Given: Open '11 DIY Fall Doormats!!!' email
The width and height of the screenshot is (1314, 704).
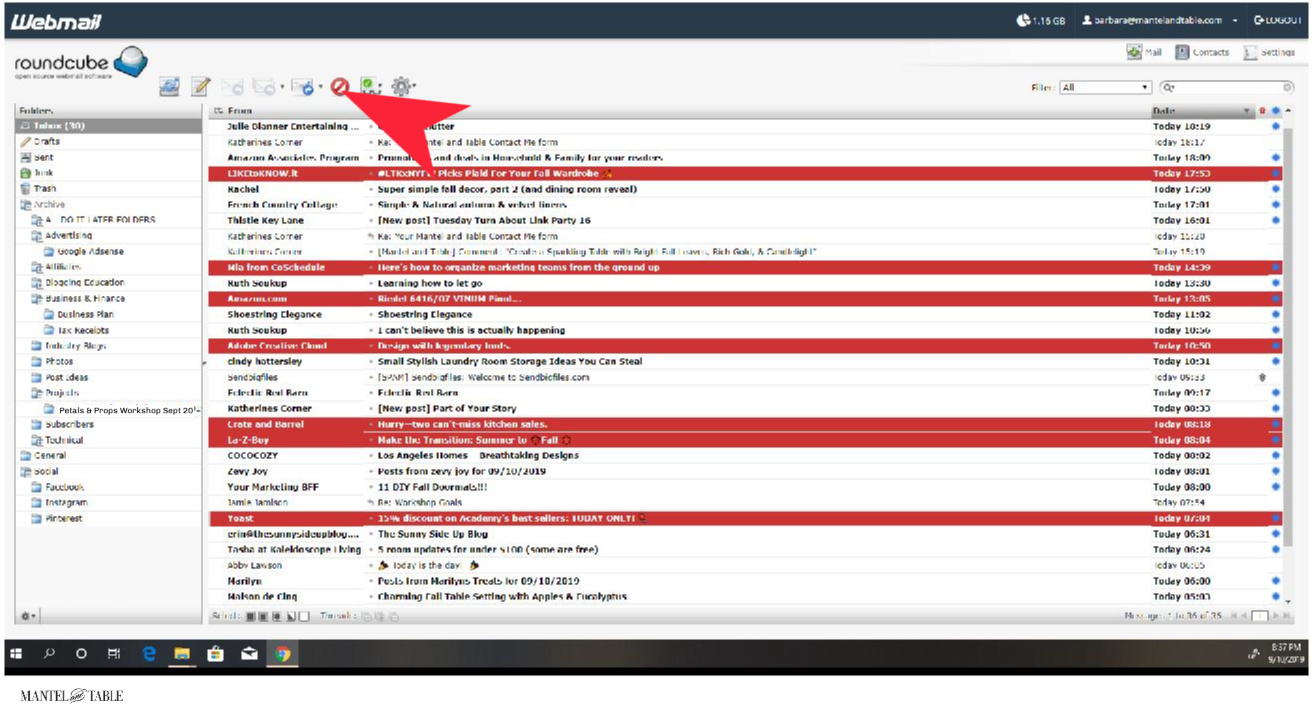Looking at the screenshot, I should 746,487.
